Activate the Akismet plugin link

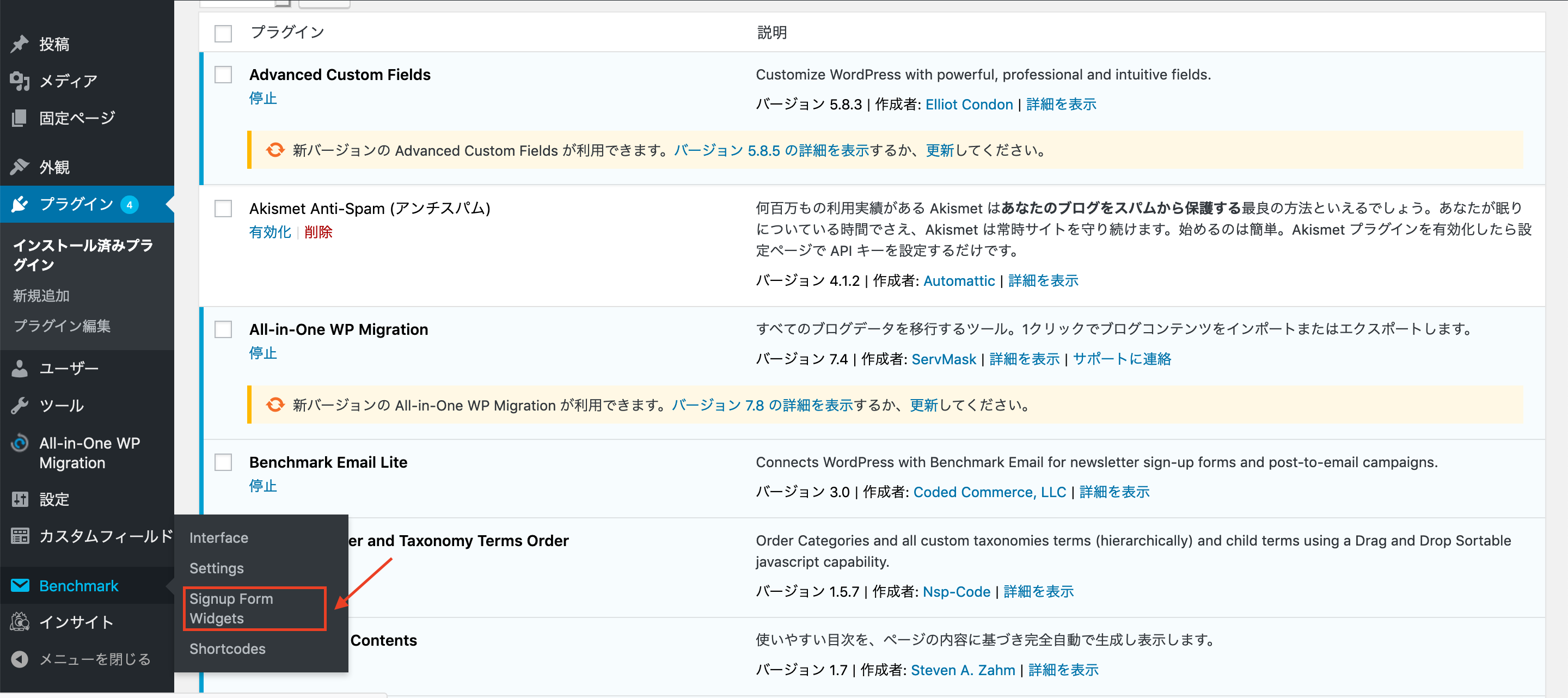click(x=269, y=232)
